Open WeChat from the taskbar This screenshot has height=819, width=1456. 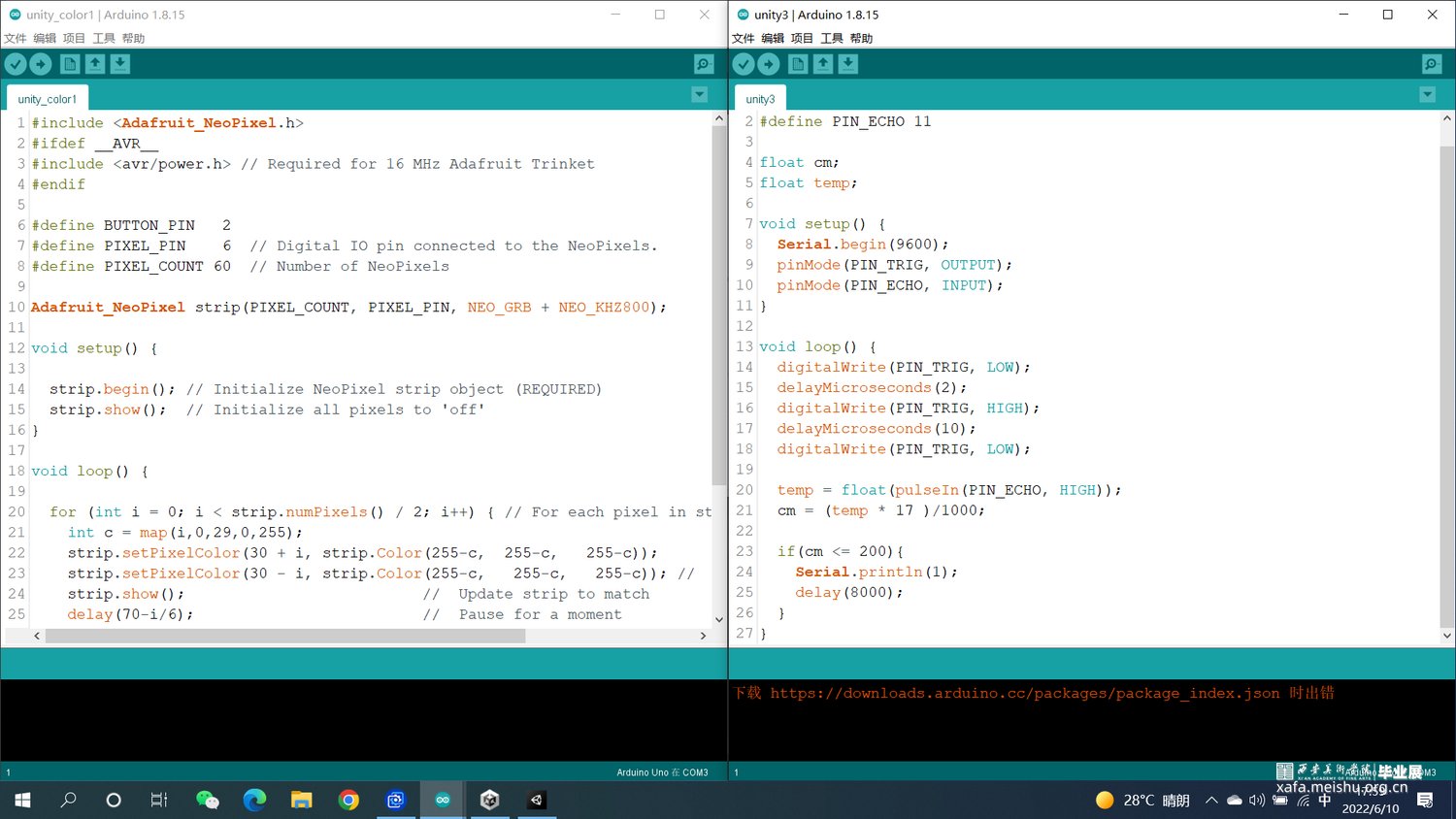pos(207,801)
